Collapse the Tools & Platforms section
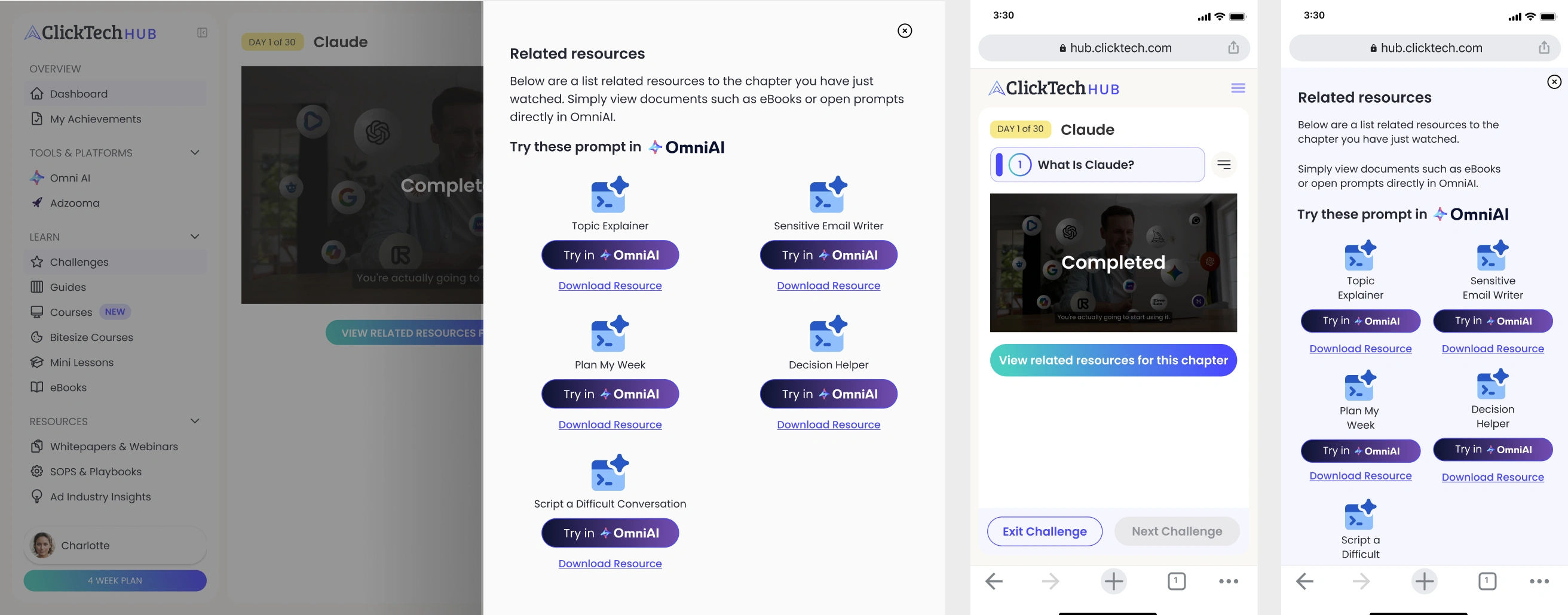The height and width of the screenshot is (615, 1568). point(195,153)
